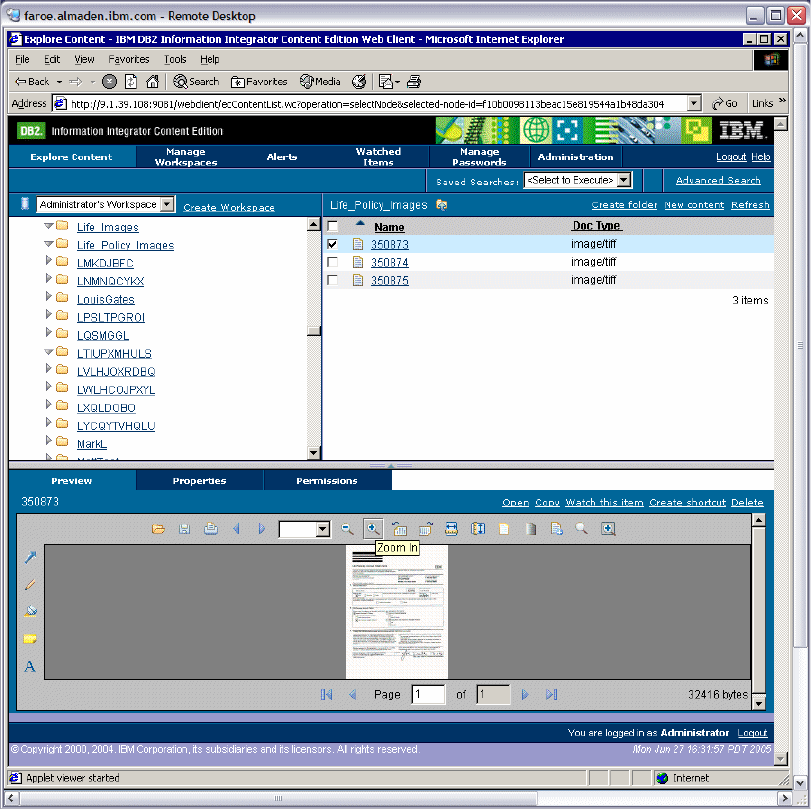Click the Zoom In magnifier icon
Image resolution: width=811 pixels, height=809 pixels.
373,529
